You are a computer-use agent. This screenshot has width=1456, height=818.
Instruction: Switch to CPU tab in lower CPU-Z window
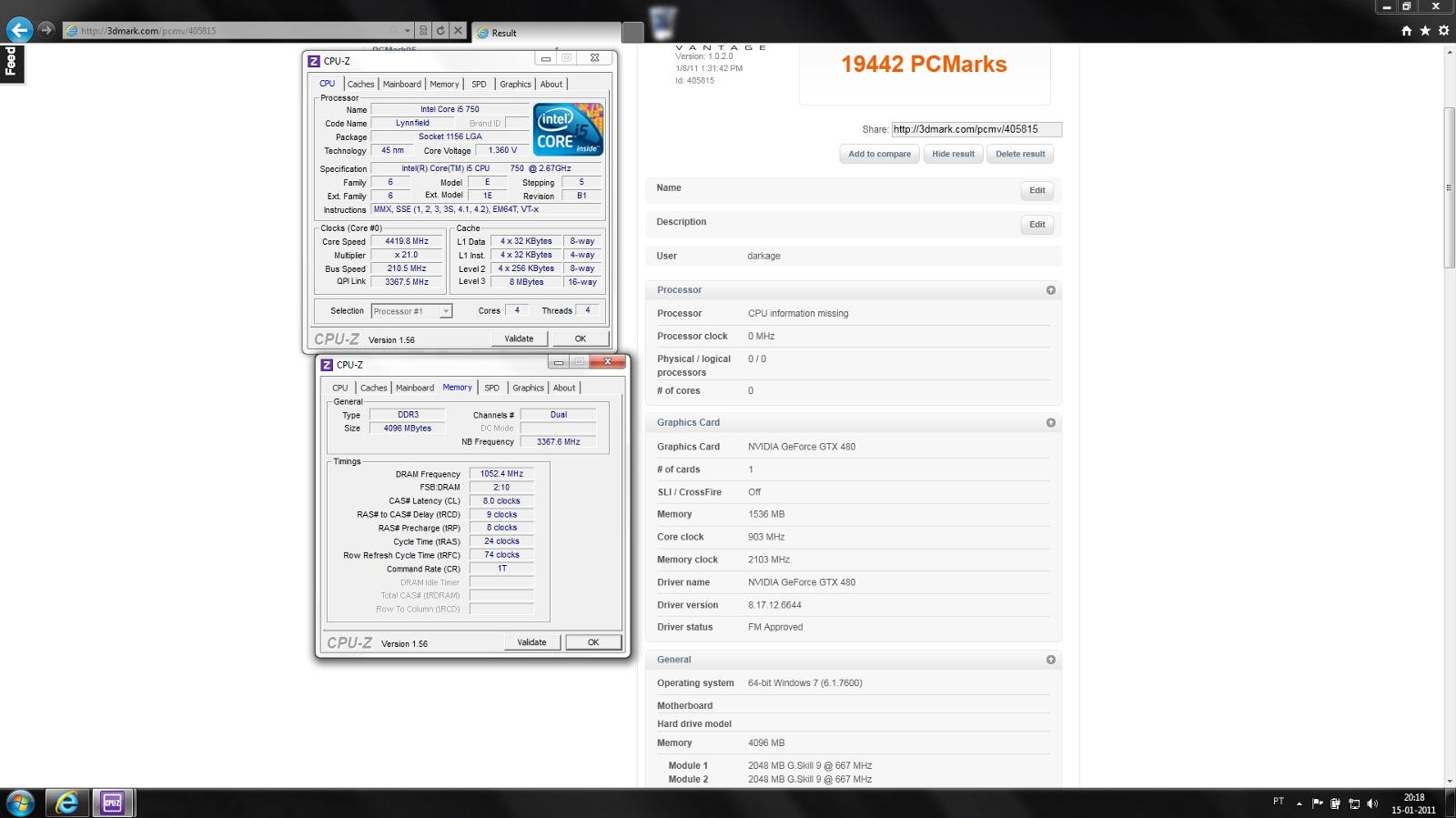(x=339, y=388)
